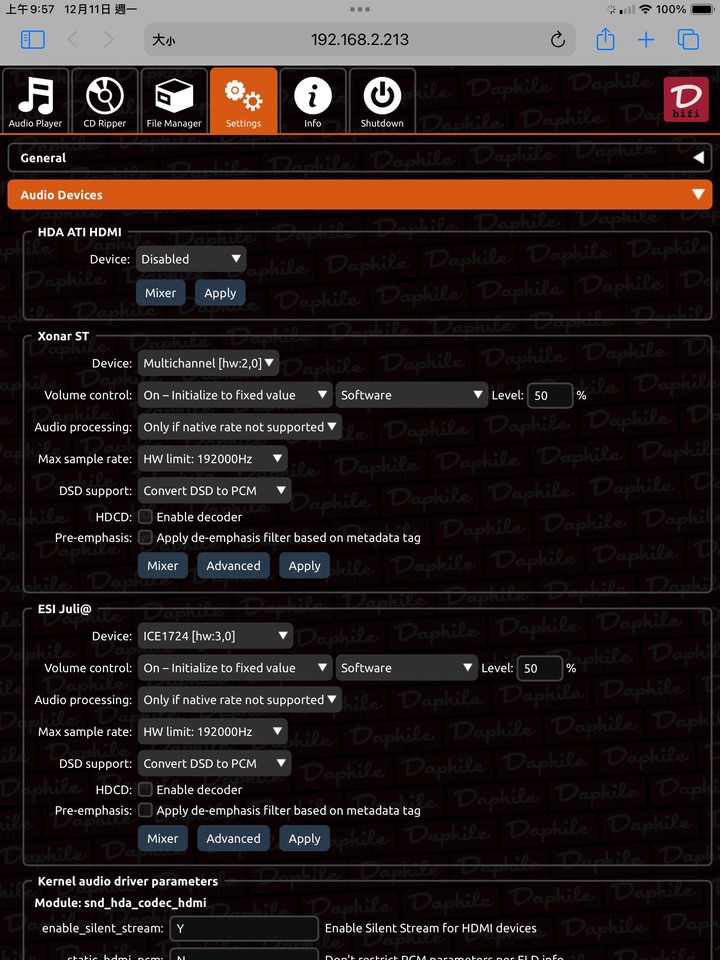Click the battery status icon

pos(702,9)
